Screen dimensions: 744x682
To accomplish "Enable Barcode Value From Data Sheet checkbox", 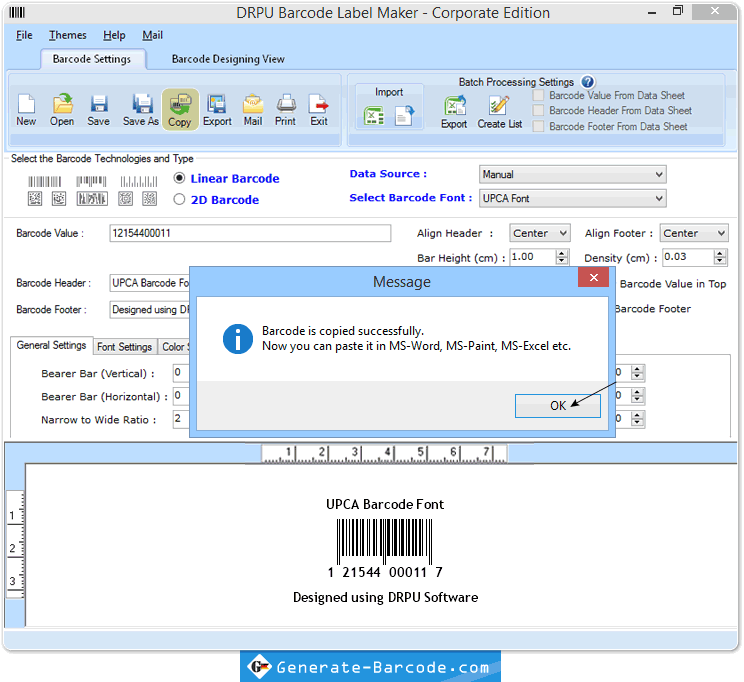I will pyautogui.click(x=538, y=95).
